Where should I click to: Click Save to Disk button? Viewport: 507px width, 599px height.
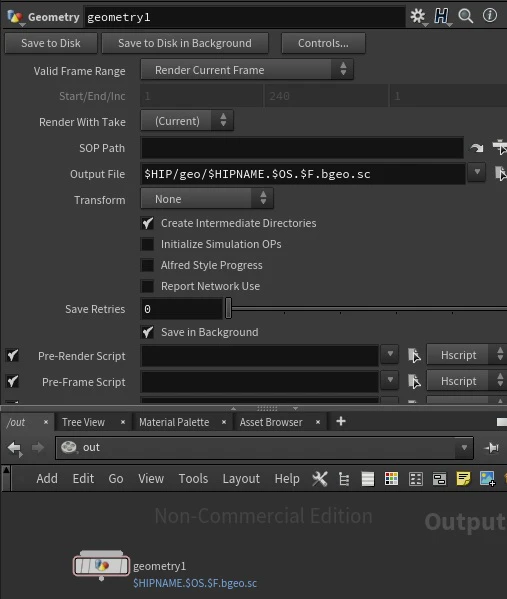click(51, 43)
